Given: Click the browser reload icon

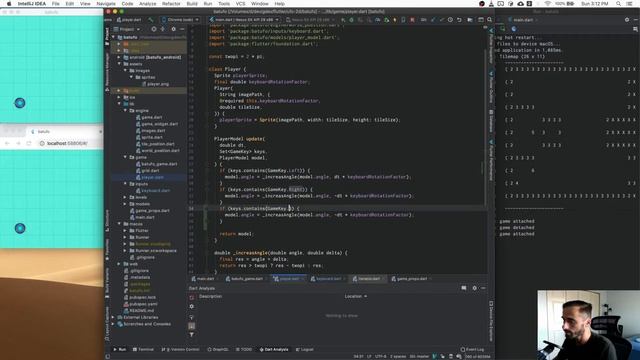Looking at the screenshot, I should pos(29,143).
